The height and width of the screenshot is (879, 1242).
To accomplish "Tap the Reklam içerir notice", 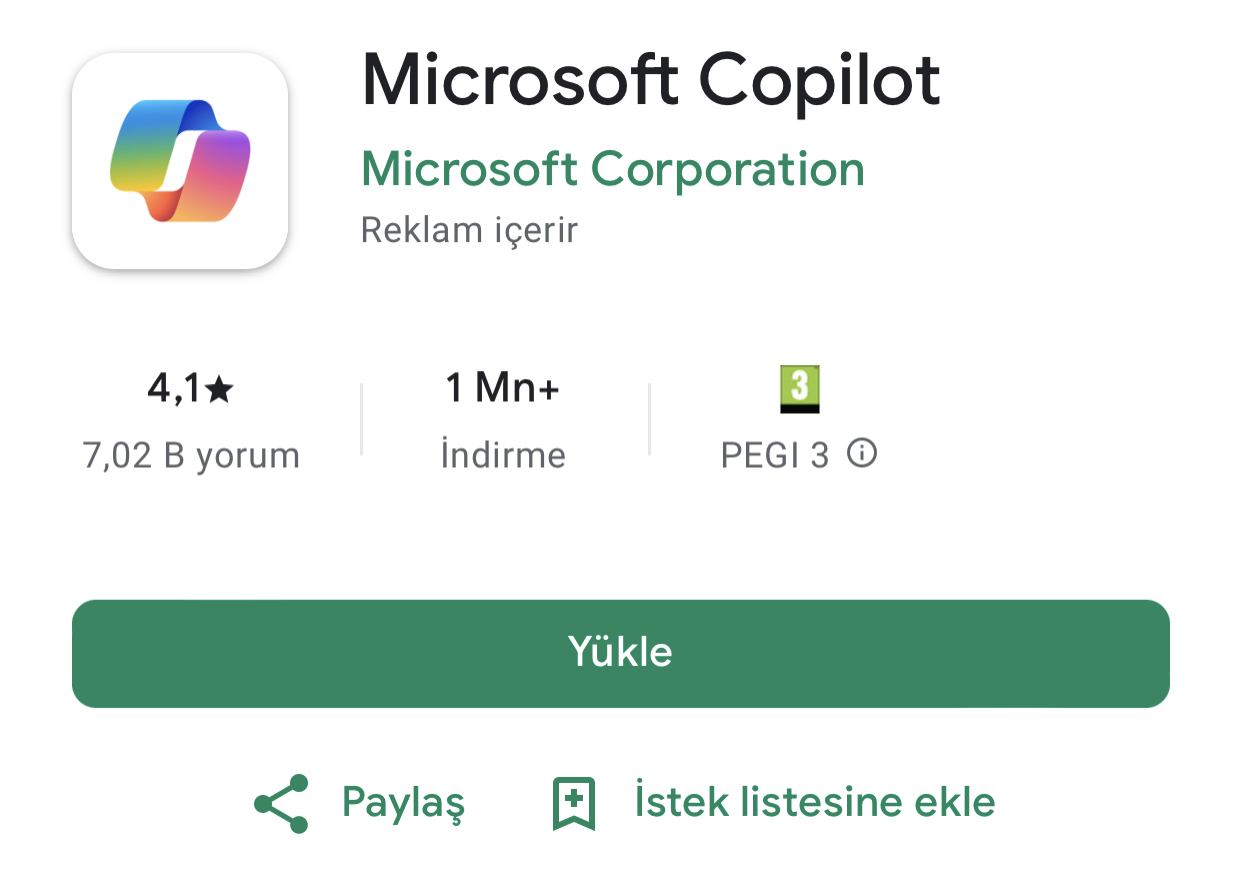I will pyautogui.click(x=469, y=230).
